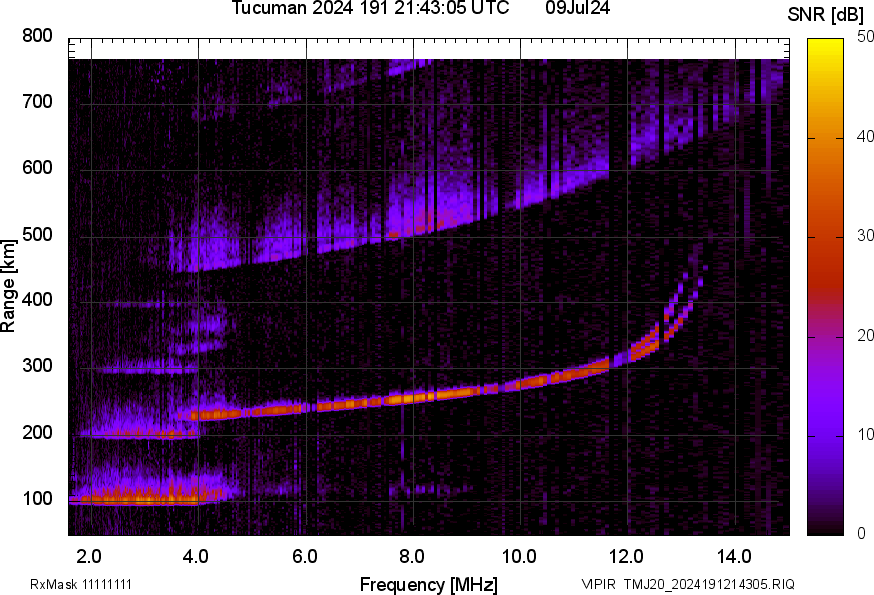Click the frequency tick label '2.0'

click(89, 557)
